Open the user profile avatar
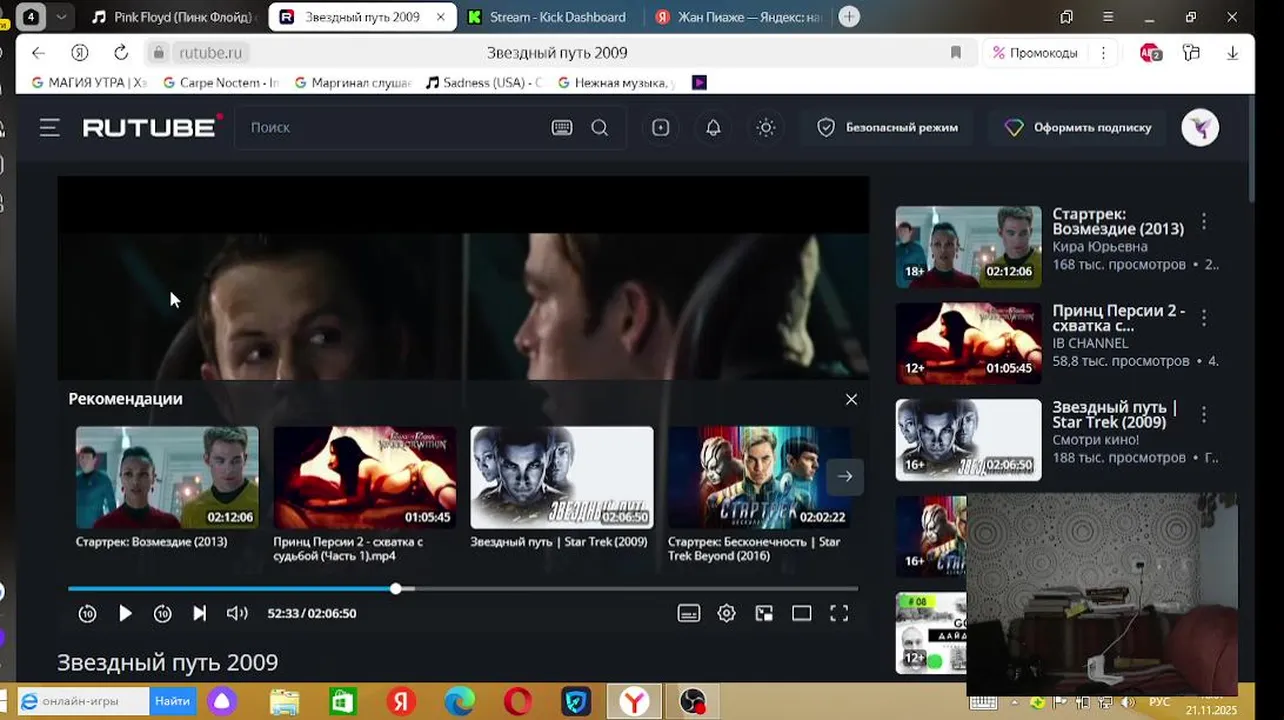This screenshot has height=720, width=1284. (1200, 128)
